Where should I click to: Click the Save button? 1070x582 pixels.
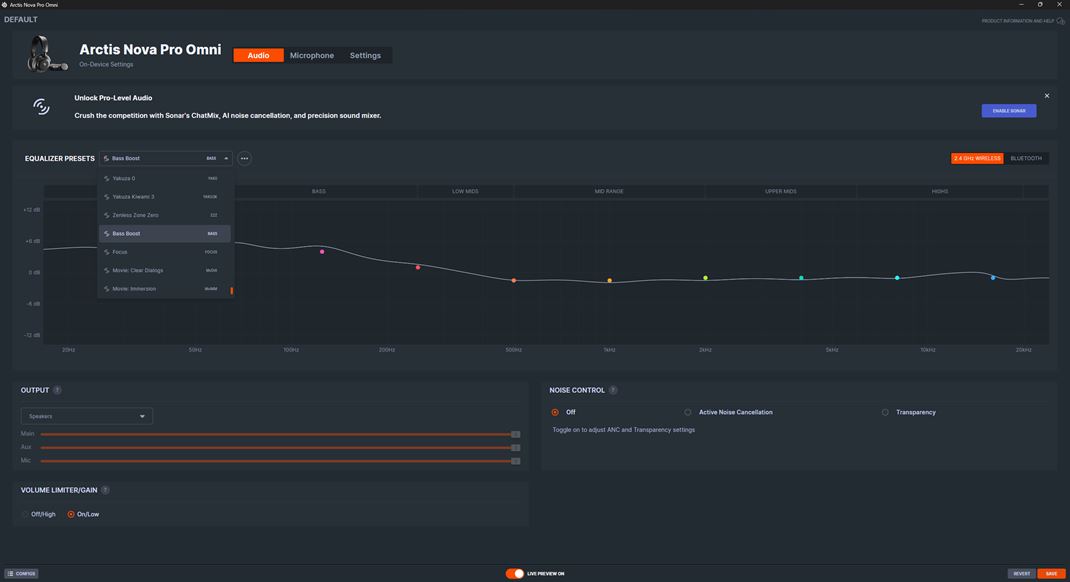pos(1051,574)
